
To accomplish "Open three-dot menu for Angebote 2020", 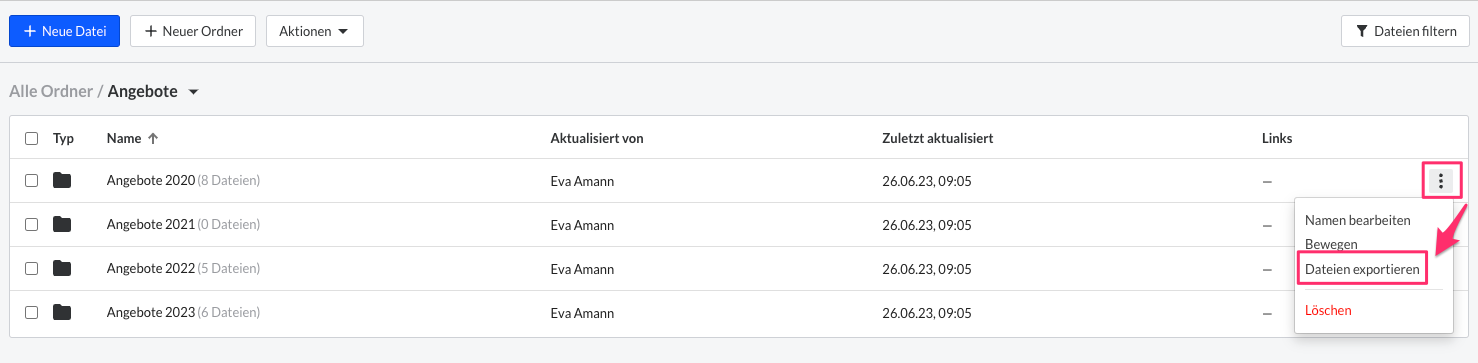I will click(1440, 181).
